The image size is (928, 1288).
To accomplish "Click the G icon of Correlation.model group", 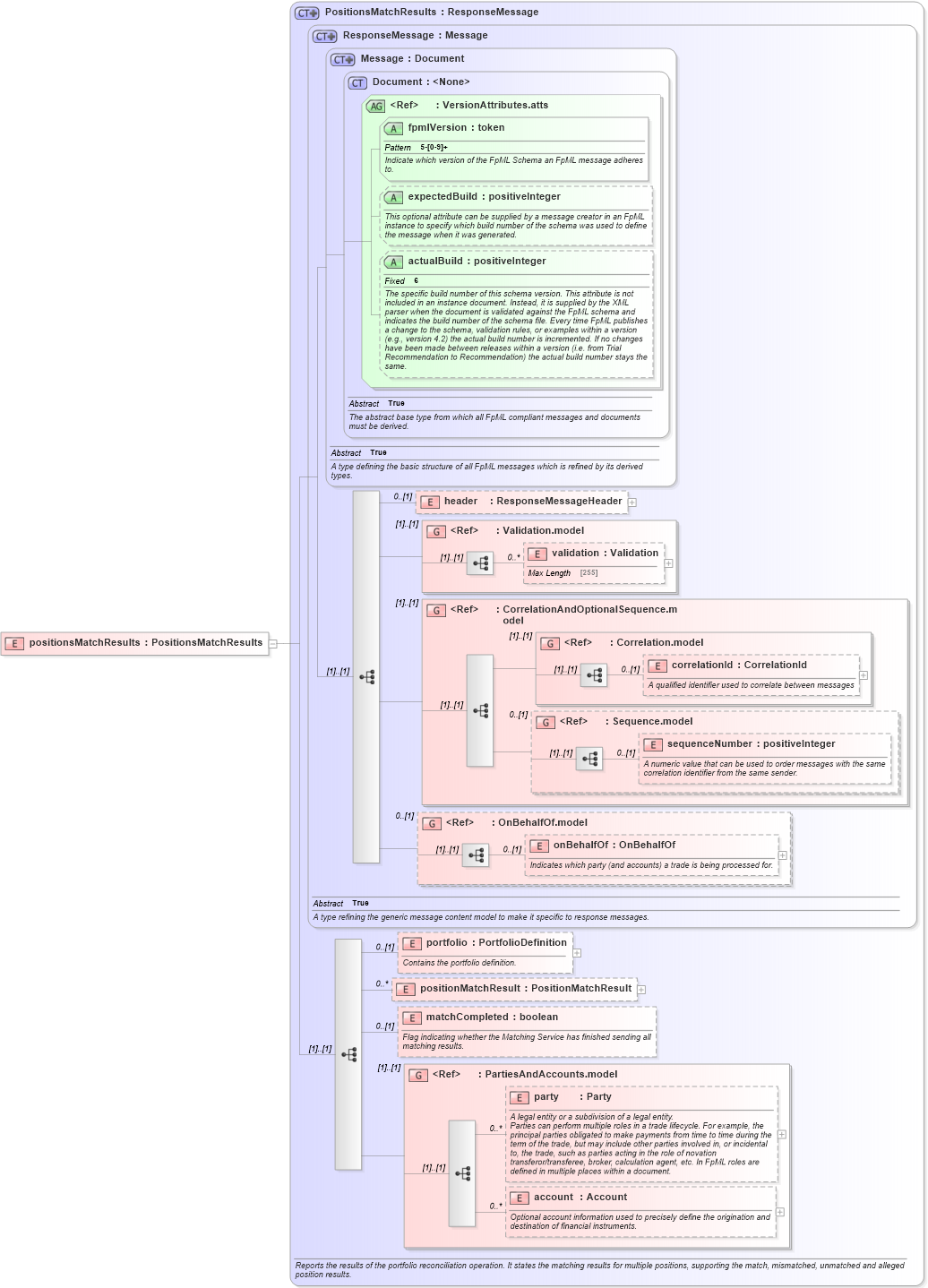I will [x=550, y=643].
